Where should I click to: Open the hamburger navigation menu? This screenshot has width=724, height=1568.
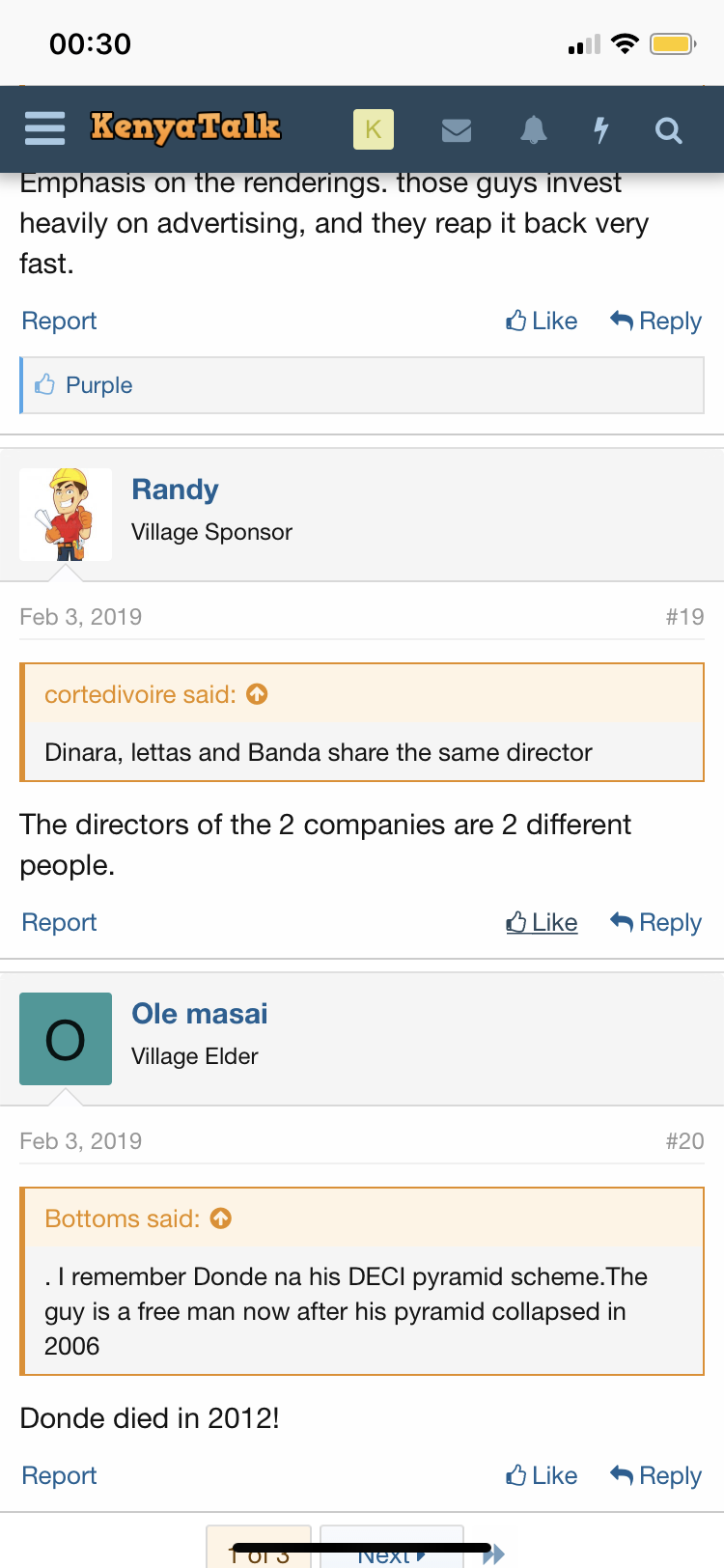tap(44, 128)
